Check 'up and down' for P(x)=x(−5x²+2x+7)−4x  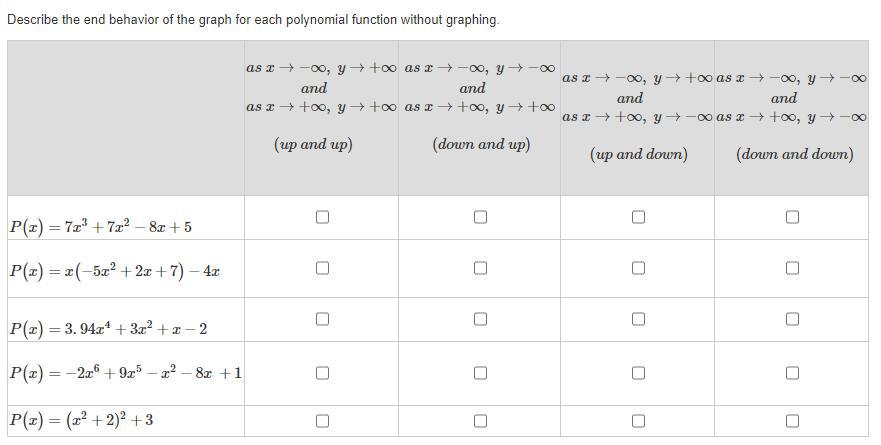[x=638, y=268]
